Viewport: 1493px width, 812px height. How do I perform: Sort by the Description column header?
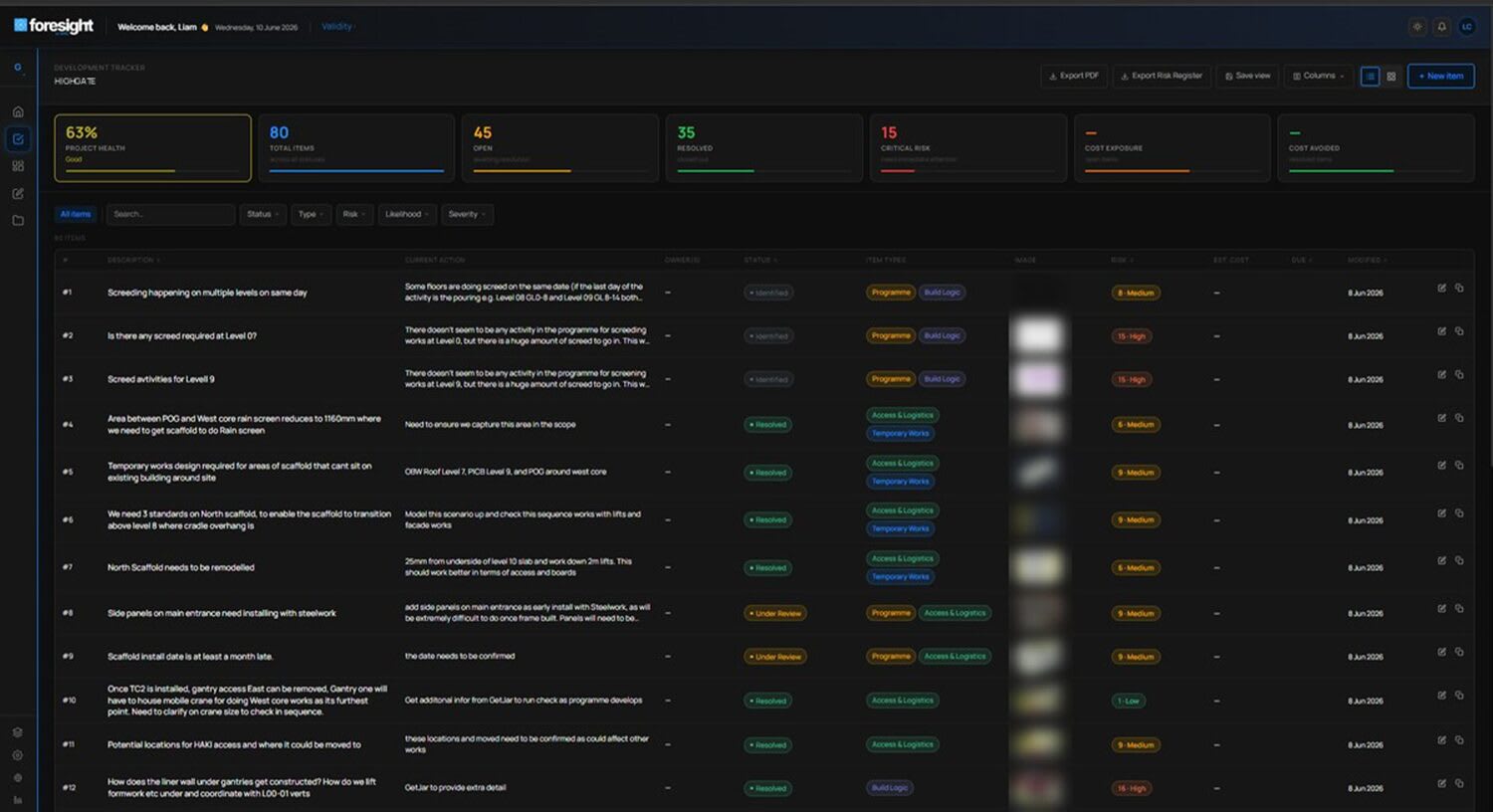pyautogui.click(x=133, y=260)
